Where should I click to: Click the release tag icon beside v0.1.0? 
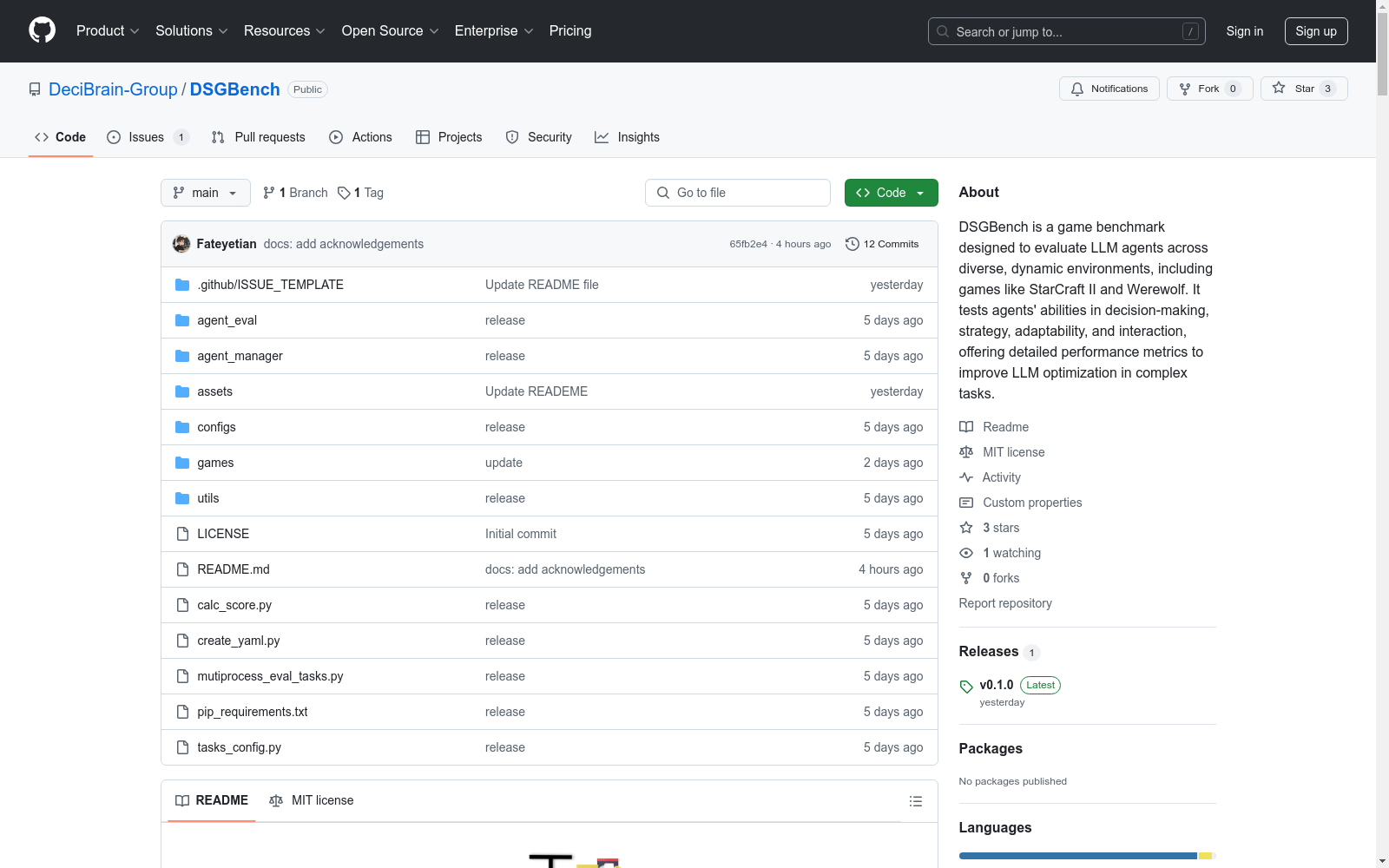pos(966,687)
